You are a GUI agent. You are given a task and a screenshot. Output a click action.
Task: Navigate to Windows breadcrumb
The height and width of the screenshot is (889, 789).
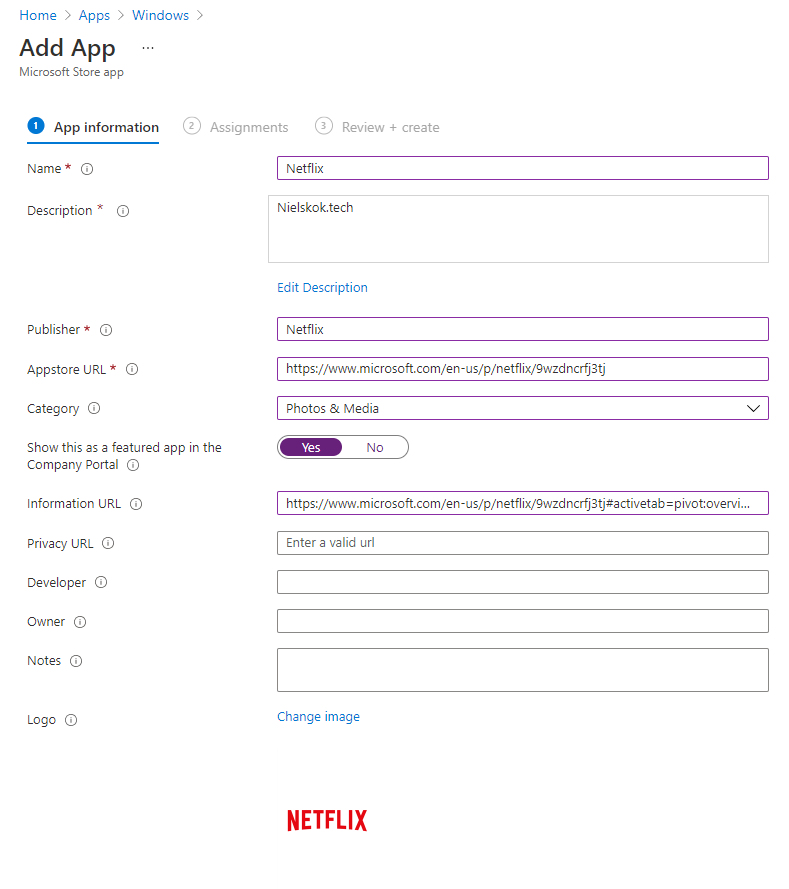coord(160,15)
